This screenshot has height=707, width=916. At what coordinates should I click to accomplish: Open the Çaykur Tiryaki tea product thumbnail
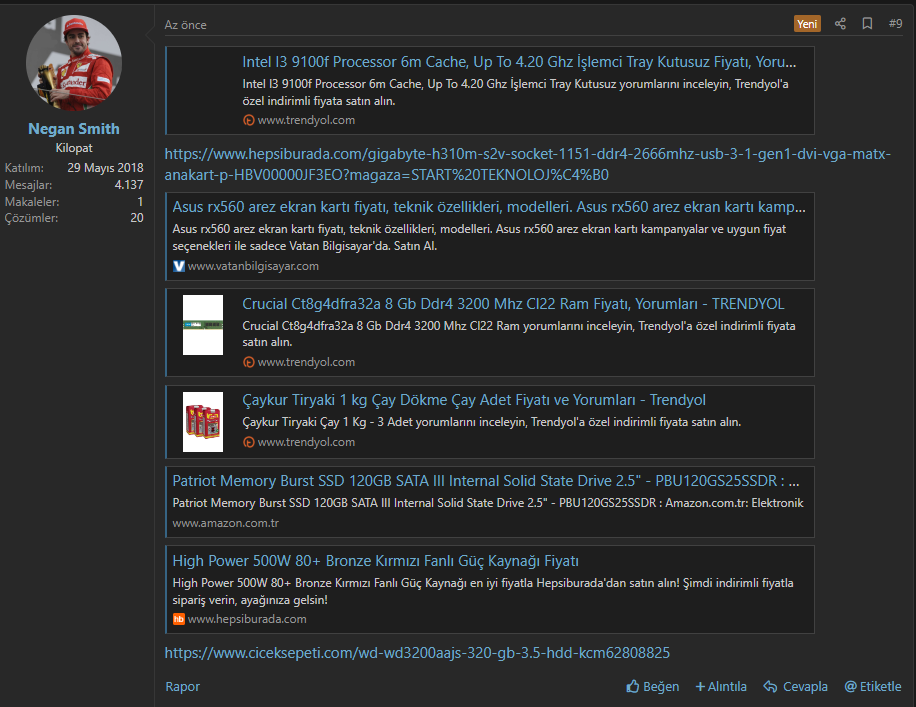coord(203,422)
